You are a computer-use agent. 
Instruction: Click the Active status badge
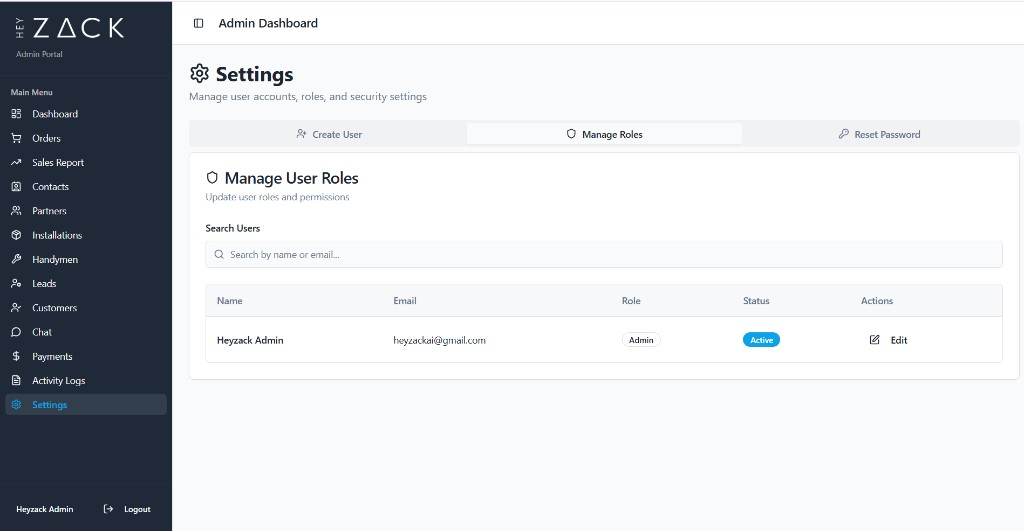pyautogui.click(x=761, y=340)
